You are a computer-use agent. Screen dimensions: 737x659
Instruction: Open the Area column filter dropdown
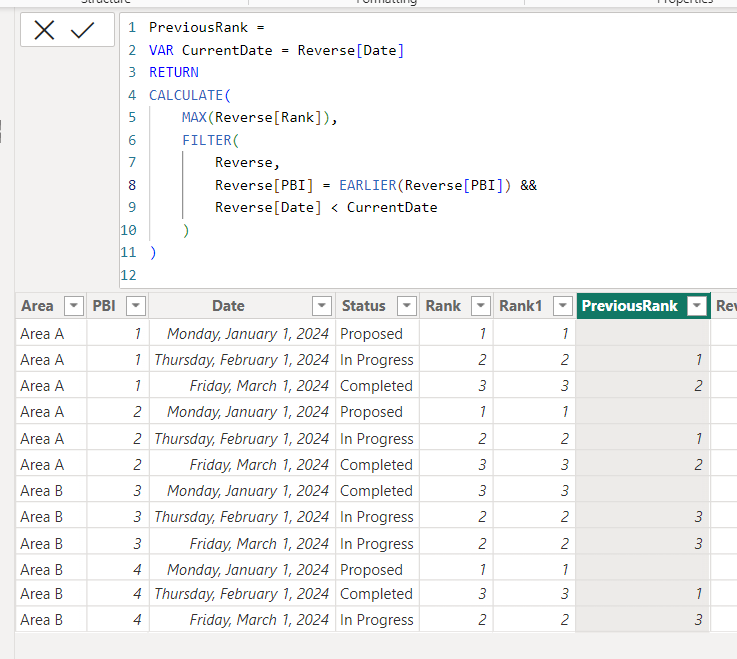pos(74,306)
